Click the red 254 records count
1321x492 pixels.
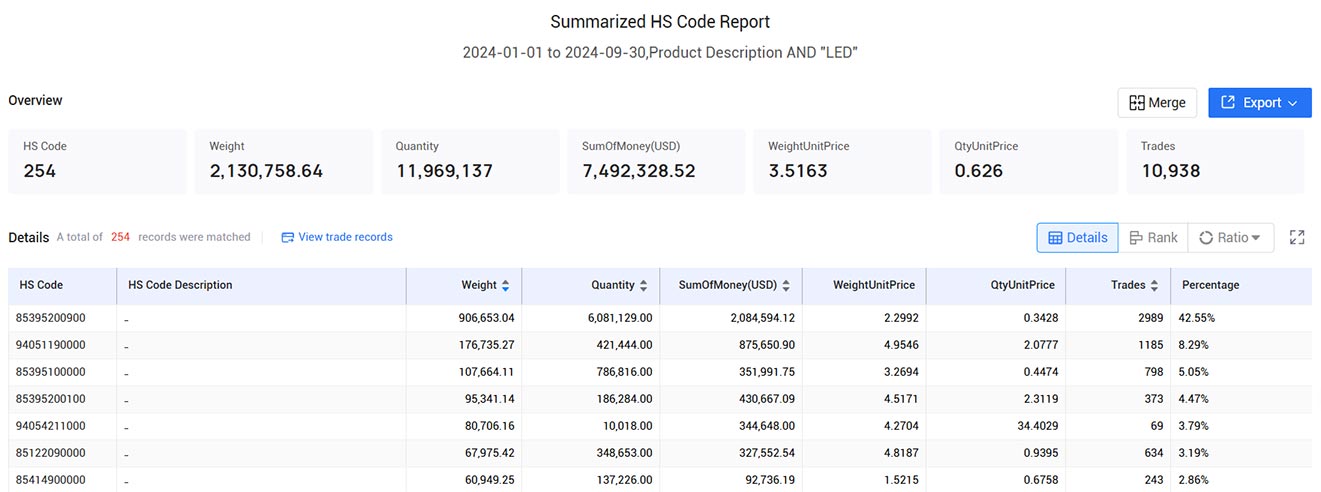(x=120, y=237)
